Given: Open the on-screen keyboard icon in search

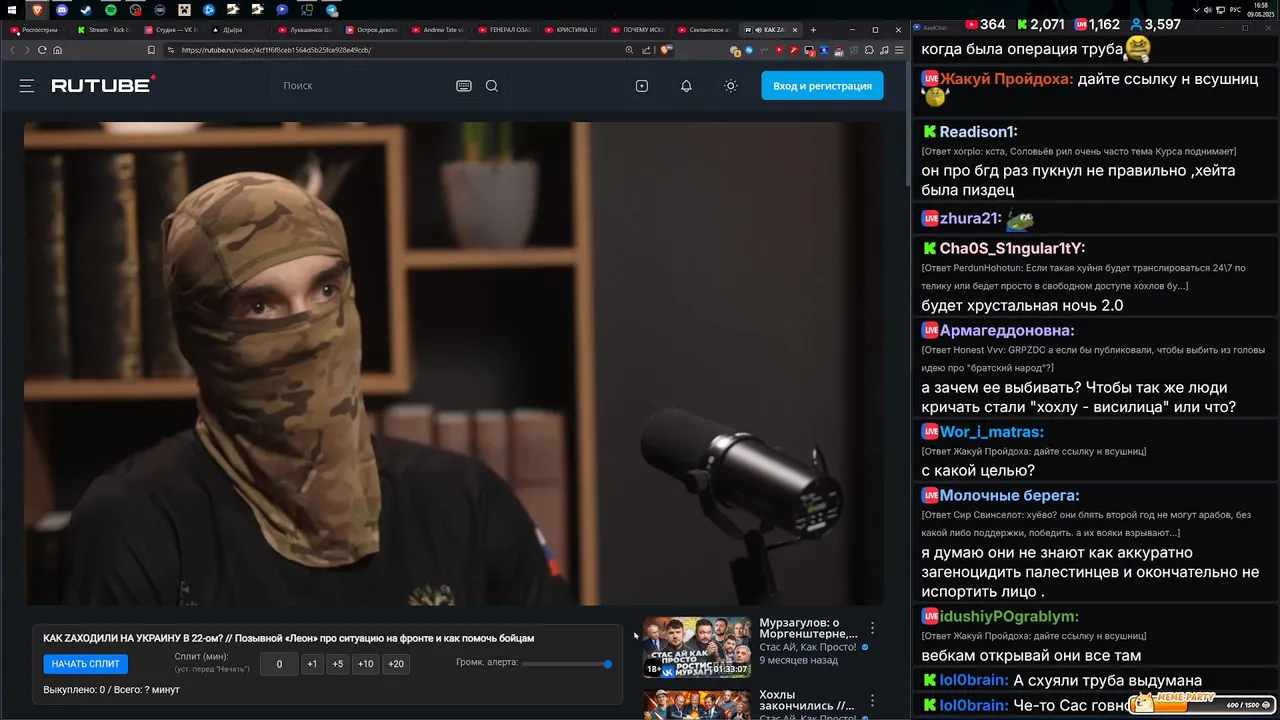Looking at the screenshot, I should coord(464,86).
